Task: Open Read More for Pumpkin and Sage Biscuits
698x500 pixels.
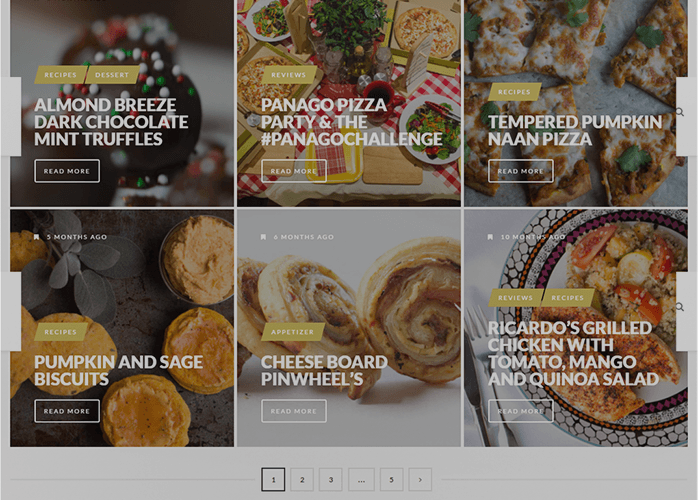Action: pyautogui.click(x=67, y=411)
